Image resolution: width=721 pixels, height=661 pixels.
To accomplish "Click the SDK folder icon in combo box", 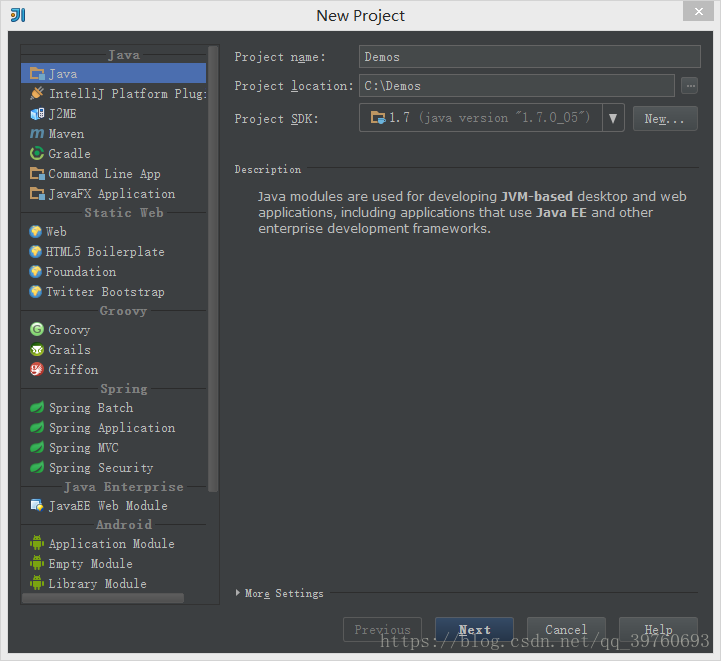I will click(378, 118).
